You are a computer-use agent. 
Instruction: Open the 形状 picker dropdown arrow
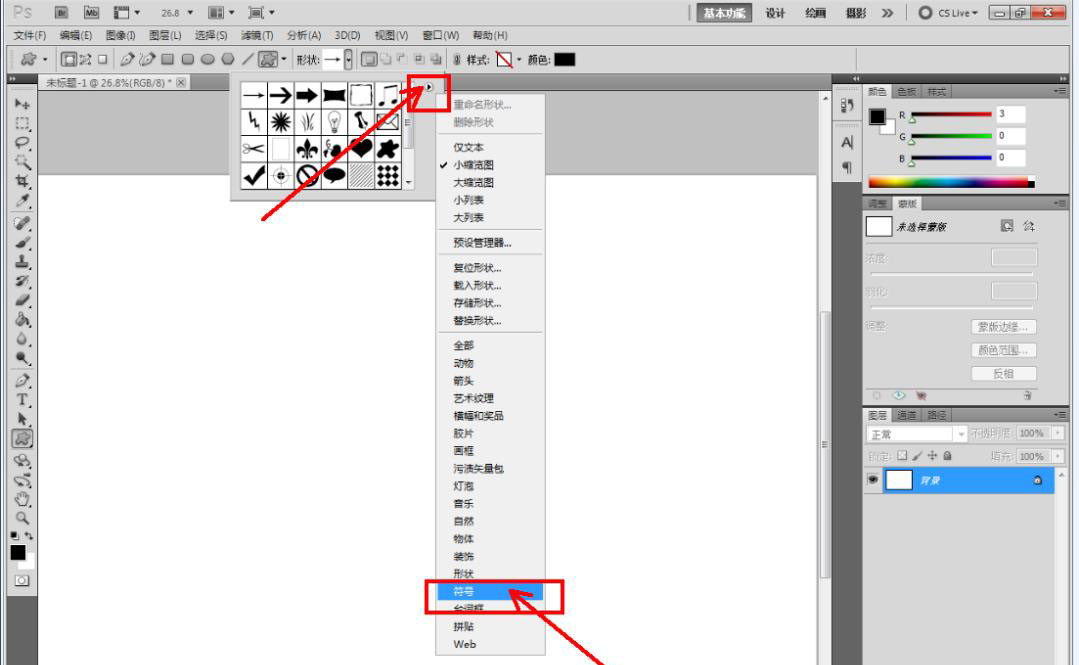pos(348,60)
